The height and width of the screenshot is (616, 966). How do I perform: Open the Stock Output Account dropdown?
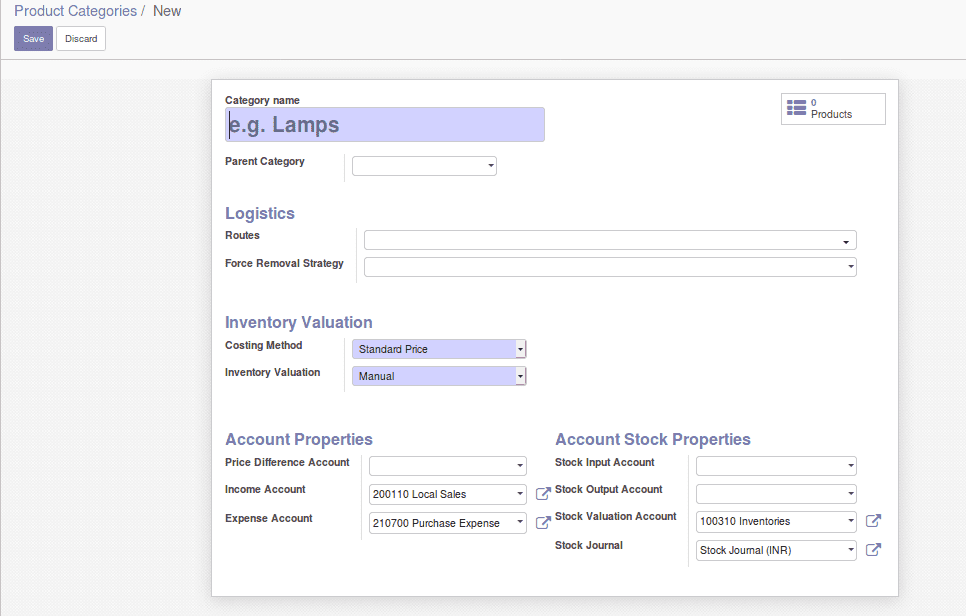776,493
